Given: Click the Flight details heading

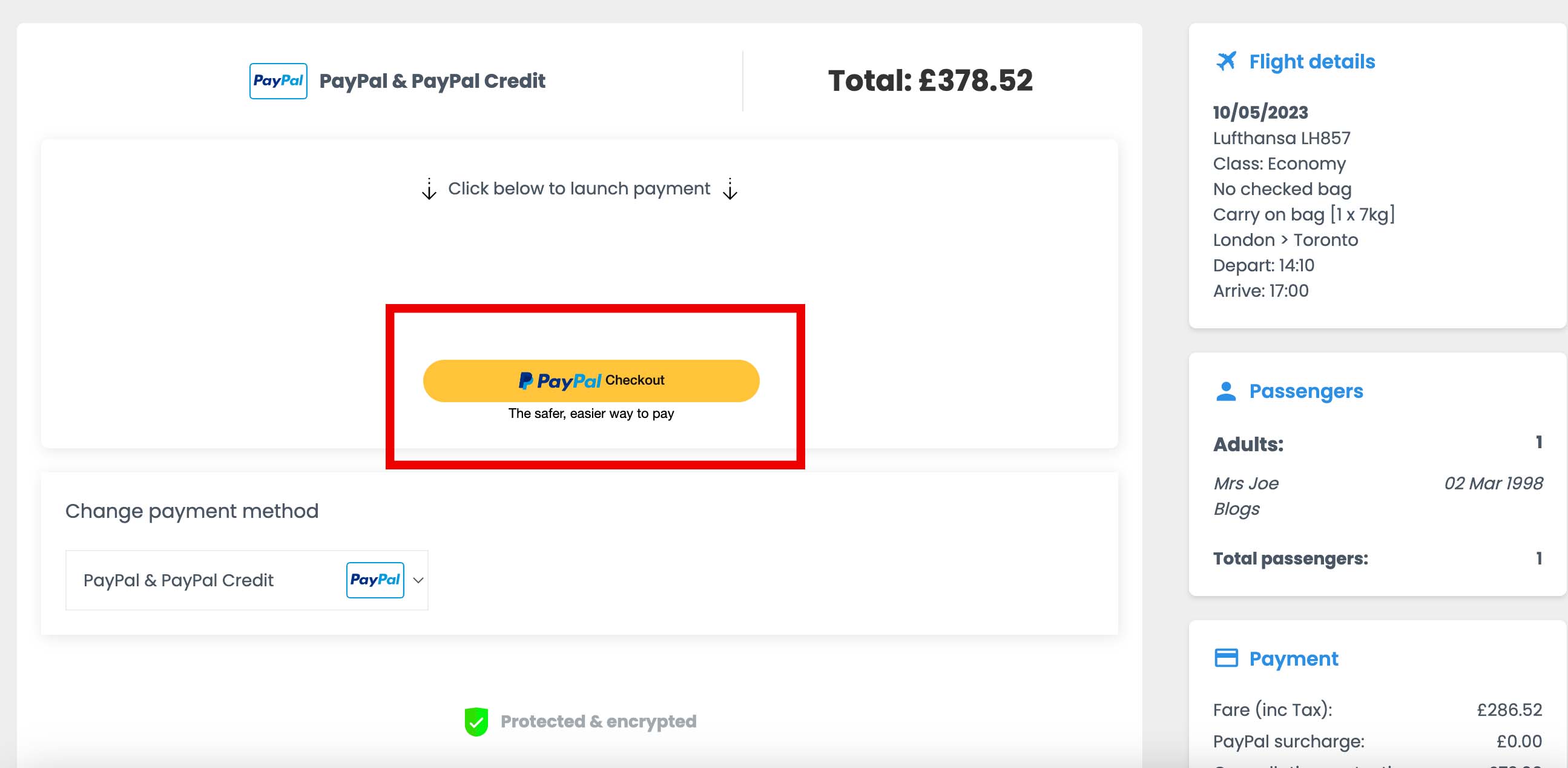Looking at the screenshot, I should (x=1312, y=62).
